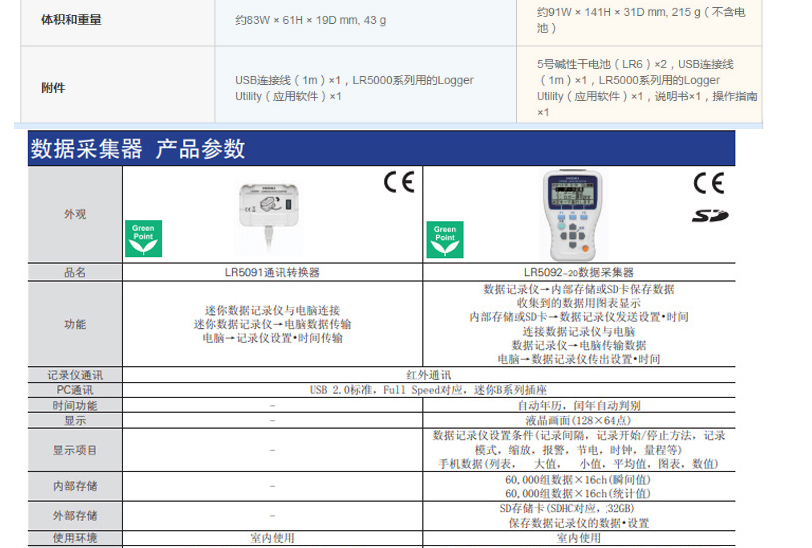
Task: Select the 功能 row header cell
Action: [x=75, y=324]
